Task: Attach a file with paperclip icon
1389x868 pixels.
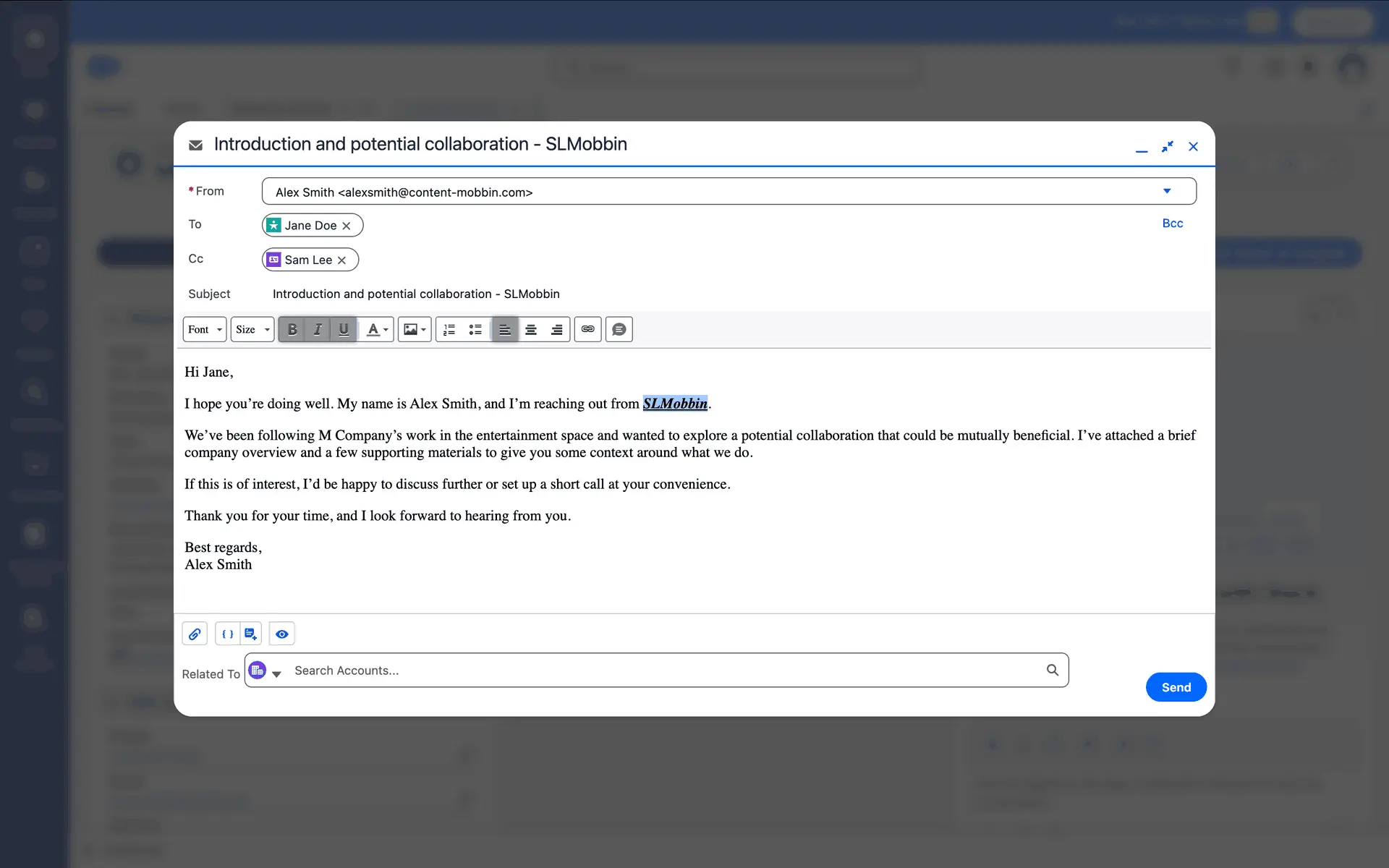Action: pyautogui.click(x=195, y=634)
